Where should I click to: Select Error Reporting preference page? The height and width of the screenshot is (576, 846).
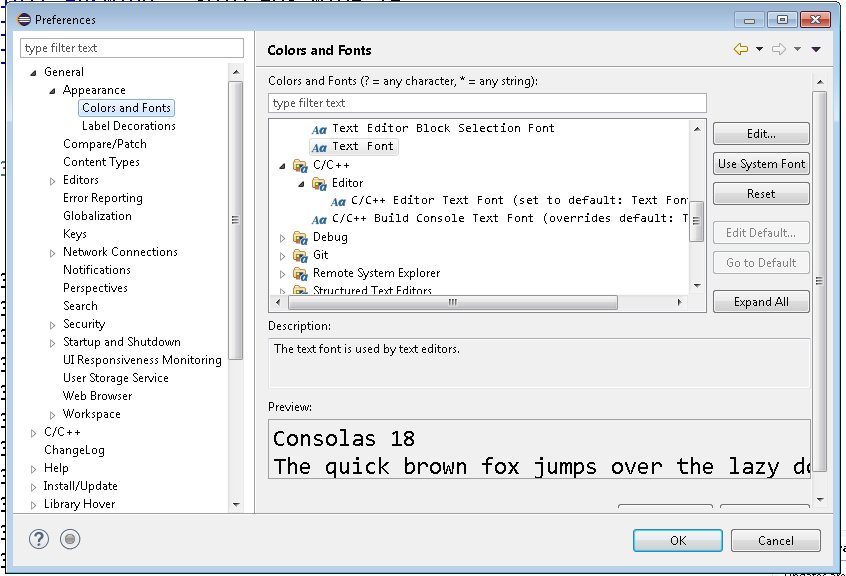(103, 198)
